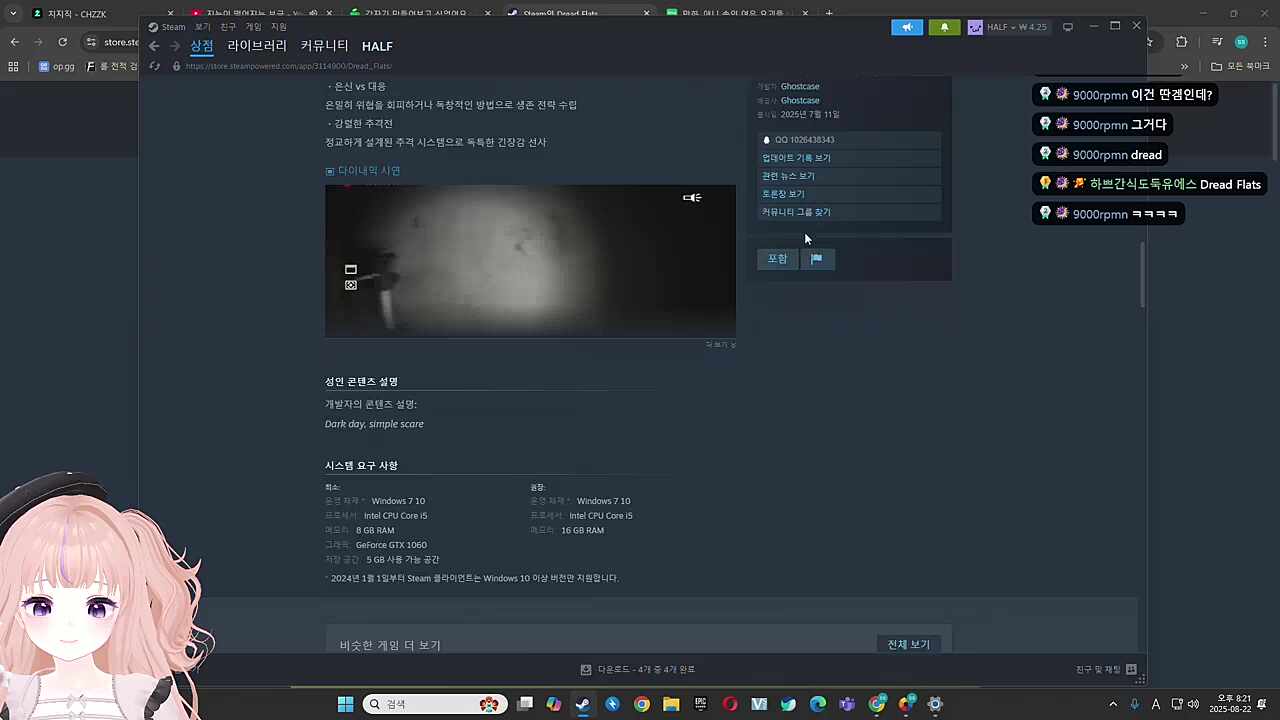Open the Ghostcase developer link
The image size is (1280, 720).
800,87
